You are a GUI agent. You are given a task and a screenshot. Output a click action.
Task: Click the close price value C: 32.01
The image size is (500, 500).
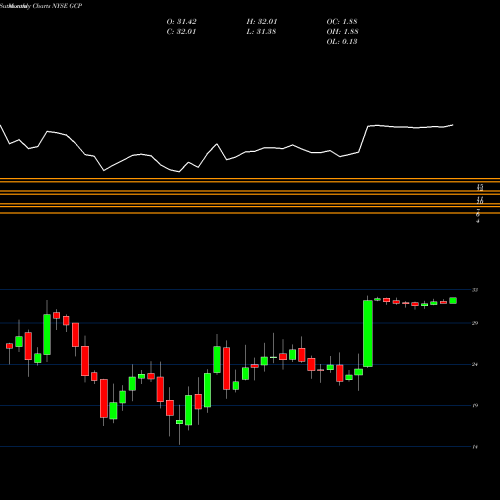(x=181, y=32)
